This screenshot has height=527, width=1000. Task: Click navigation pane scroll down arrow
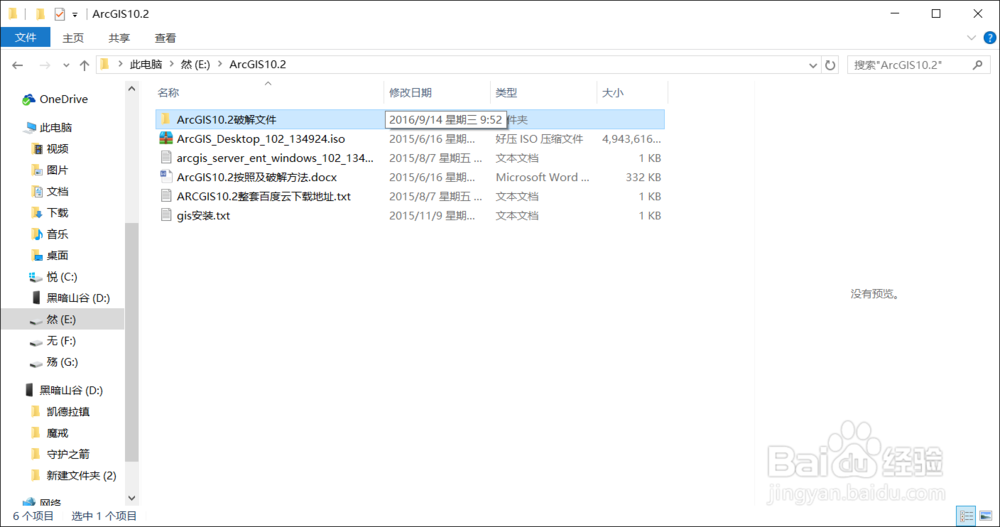click(131, 498)
